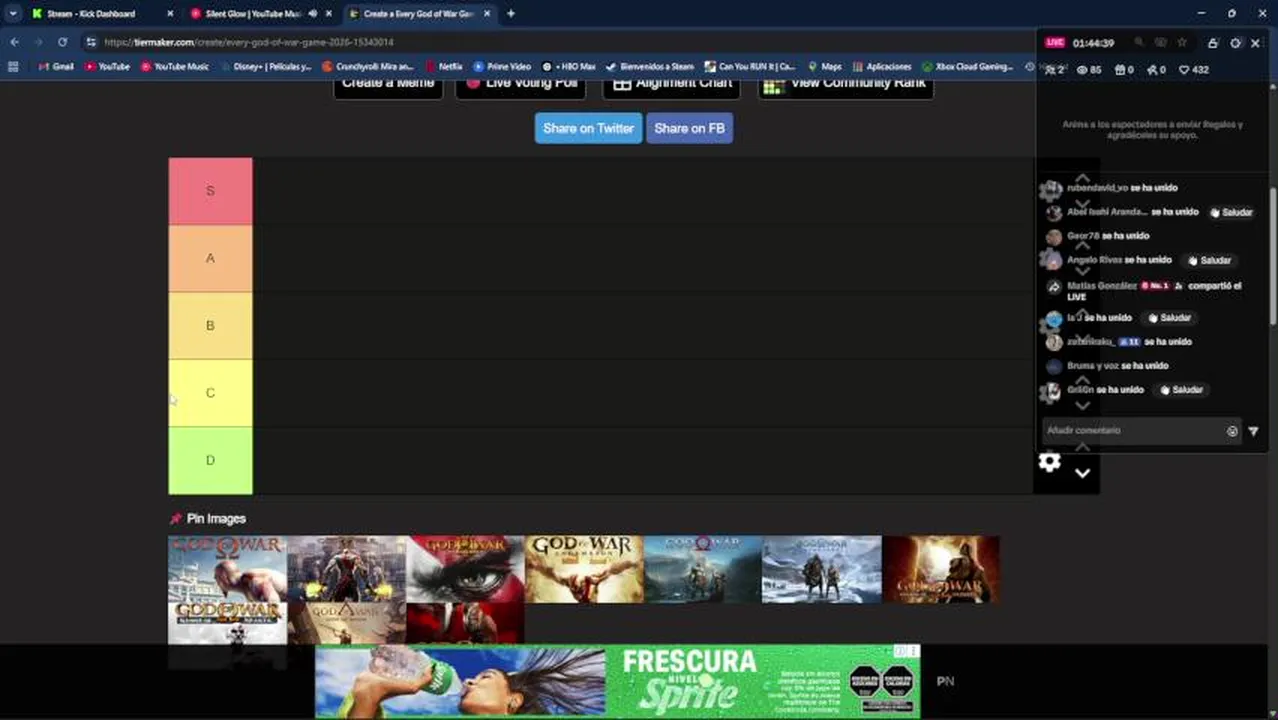Viewport: 1278px width, 720px height.
Task: Pick the first God of War cover image
Action: pyautogui.click(x=227, y=569)
